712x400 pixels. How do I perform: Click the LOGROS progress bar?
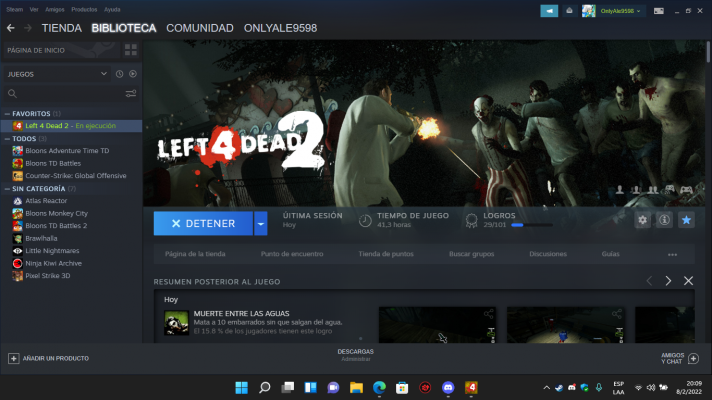(x=518, y=226)
